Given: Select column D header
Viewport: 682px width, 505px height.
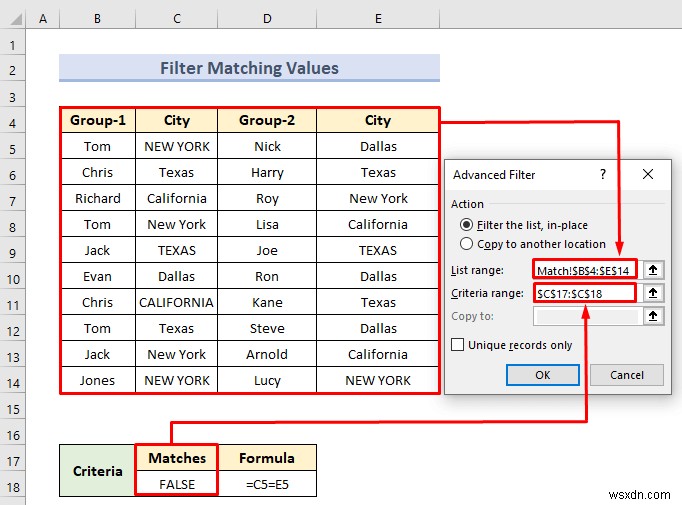Looking at the screenshot, I should [x=267, y=19].
